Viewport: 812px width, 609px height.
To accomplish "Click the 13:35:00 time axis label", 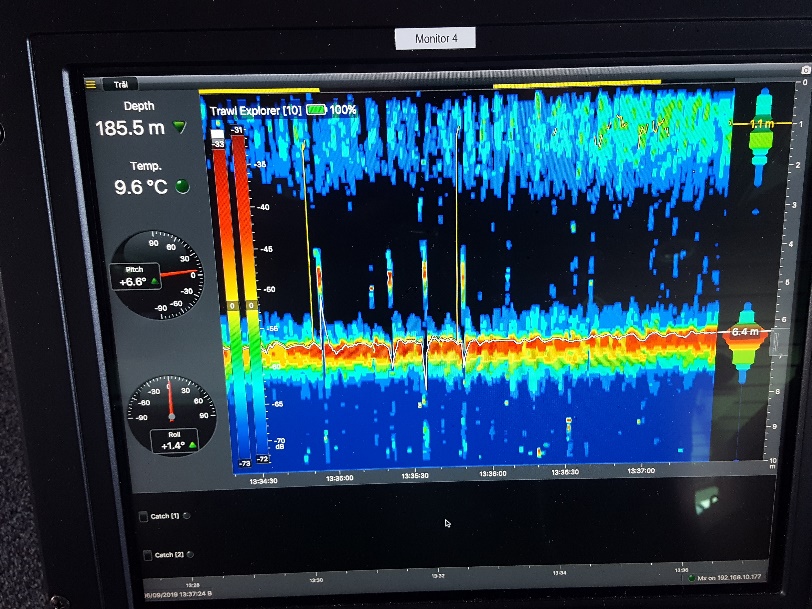I will [339, 478].
